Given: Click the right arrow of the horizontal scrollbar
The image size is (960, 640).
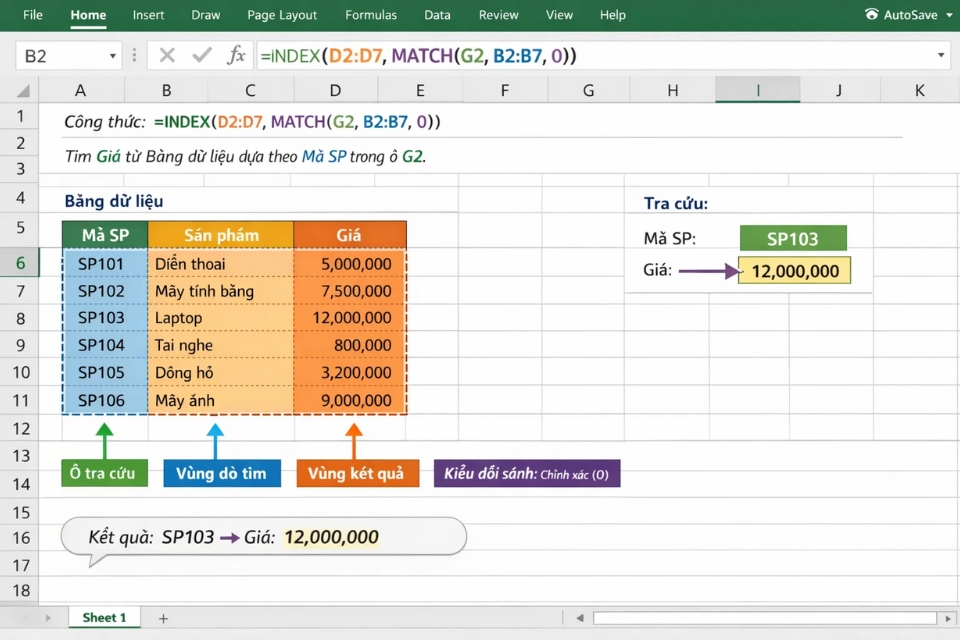Looking at the screenshot, I should pyautogui.click(x=948, y=618).
